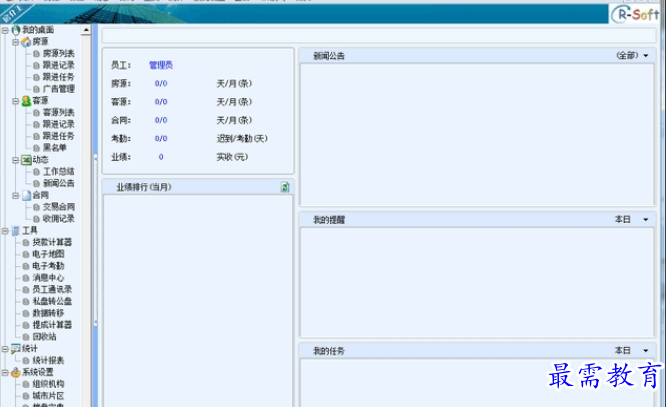Collapse the 合同 tree branch

tap(15, 196)
